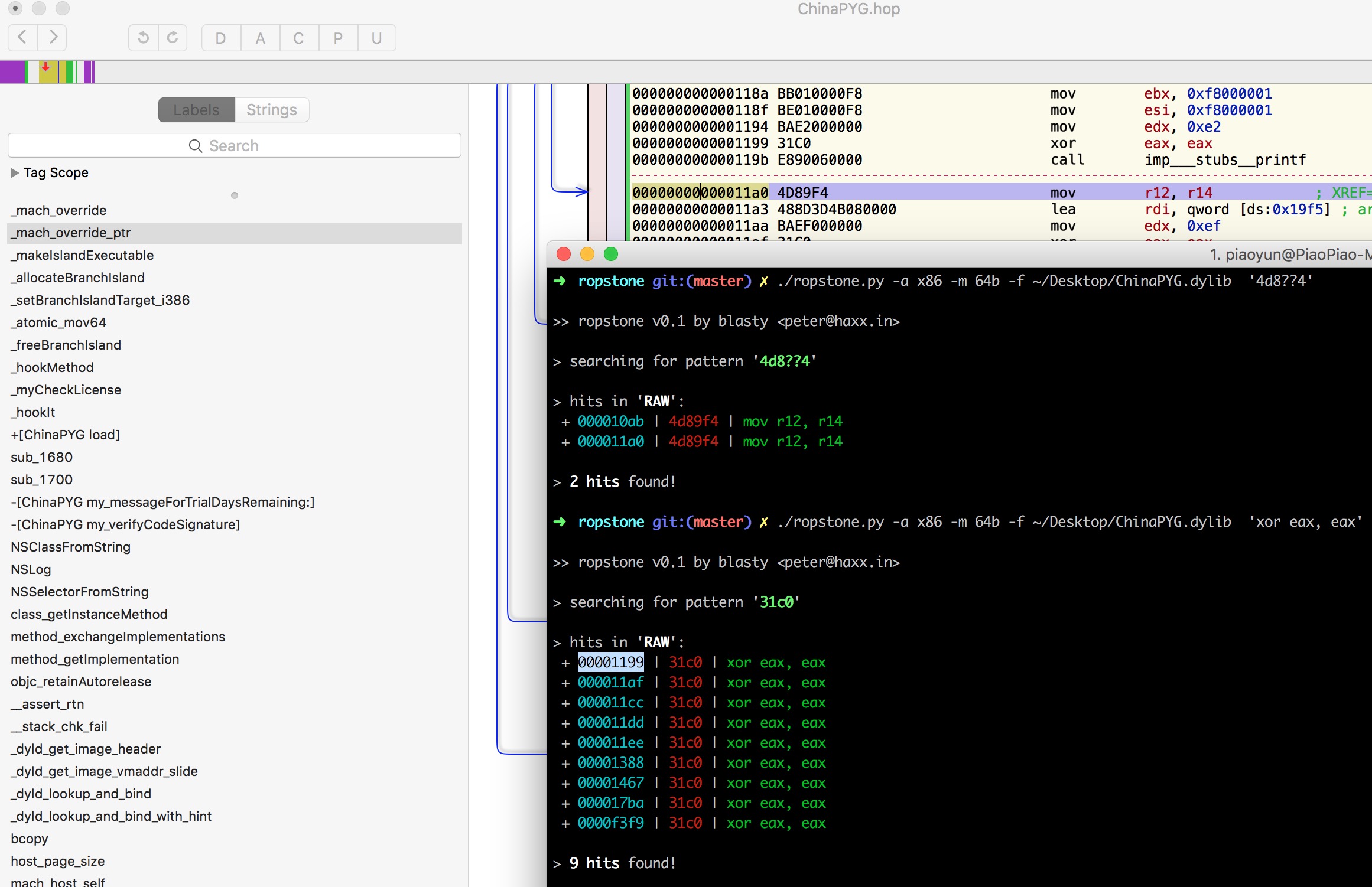Select _myCheckLicense label in list
1372x887 pixels.
click(66, 390)
